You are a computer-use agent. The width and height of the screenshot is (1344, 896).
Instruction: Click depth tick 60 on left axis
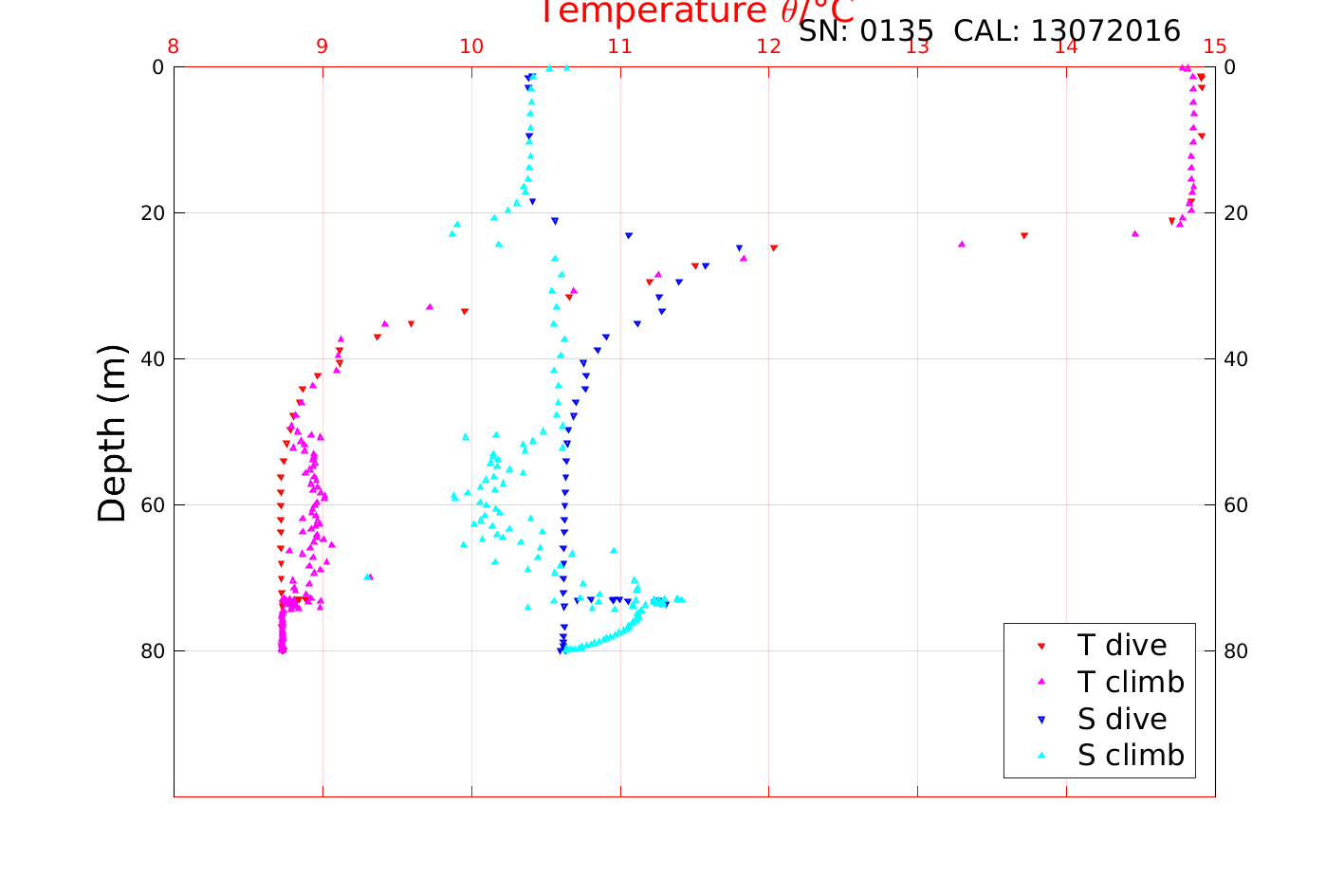click(152, 505)
